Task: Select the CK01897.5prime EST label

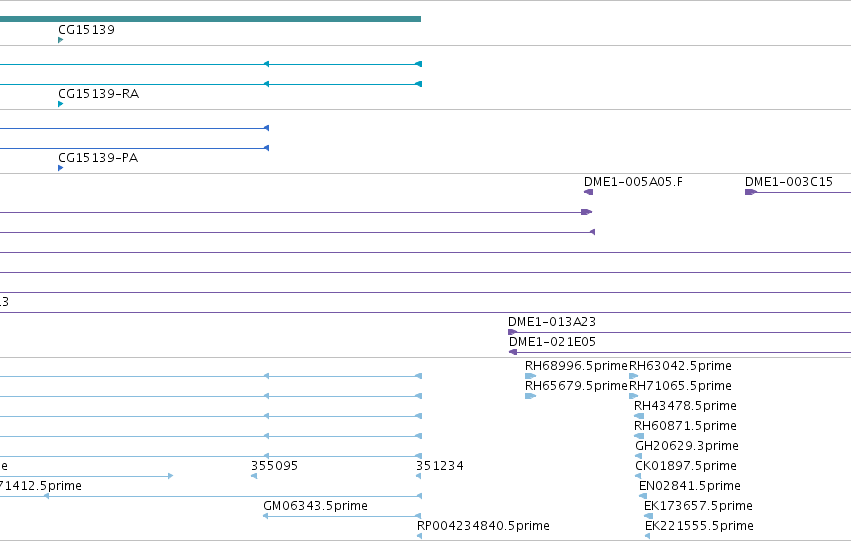Action: pos(686,466)
